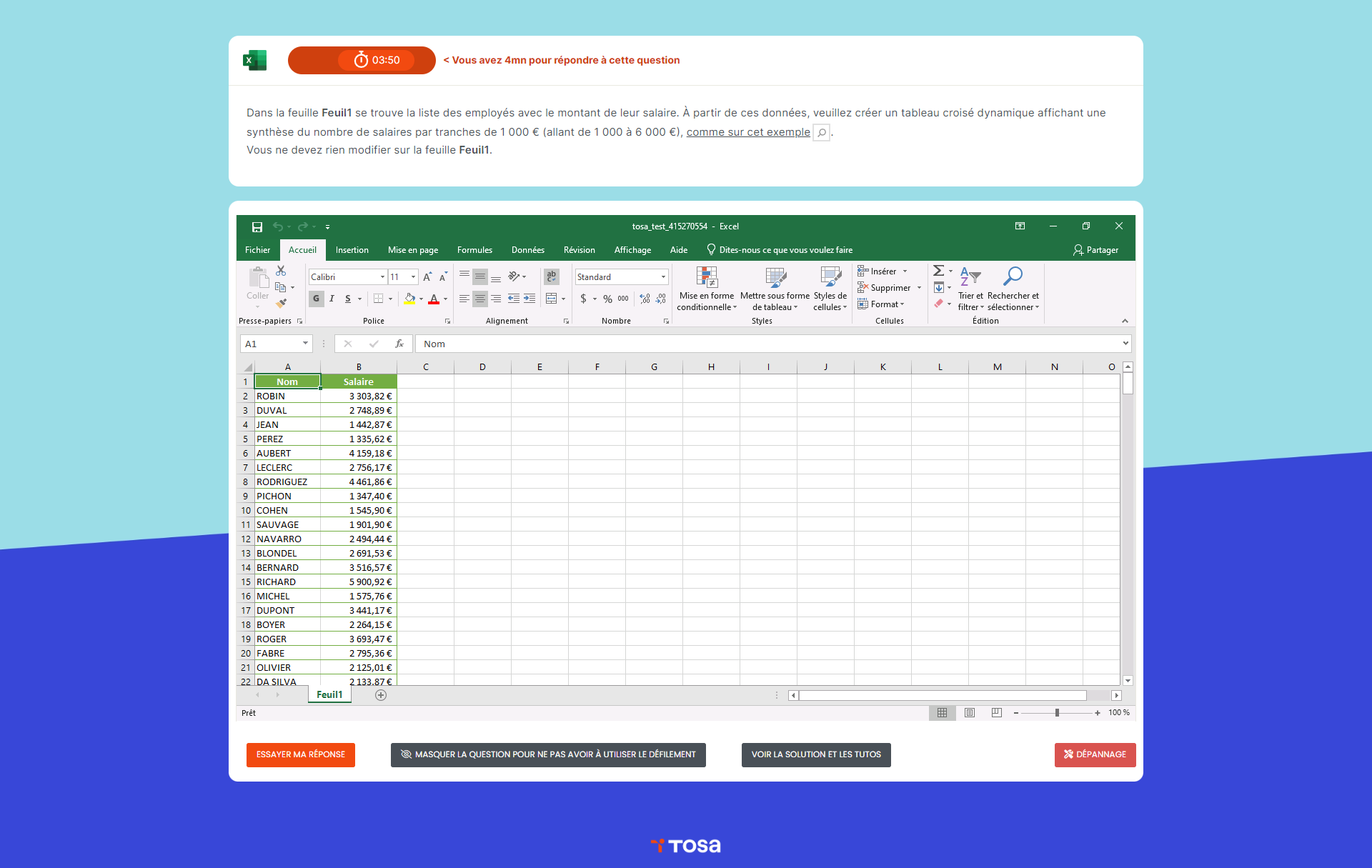Click the Save icon in title bar

click(257, 226)
